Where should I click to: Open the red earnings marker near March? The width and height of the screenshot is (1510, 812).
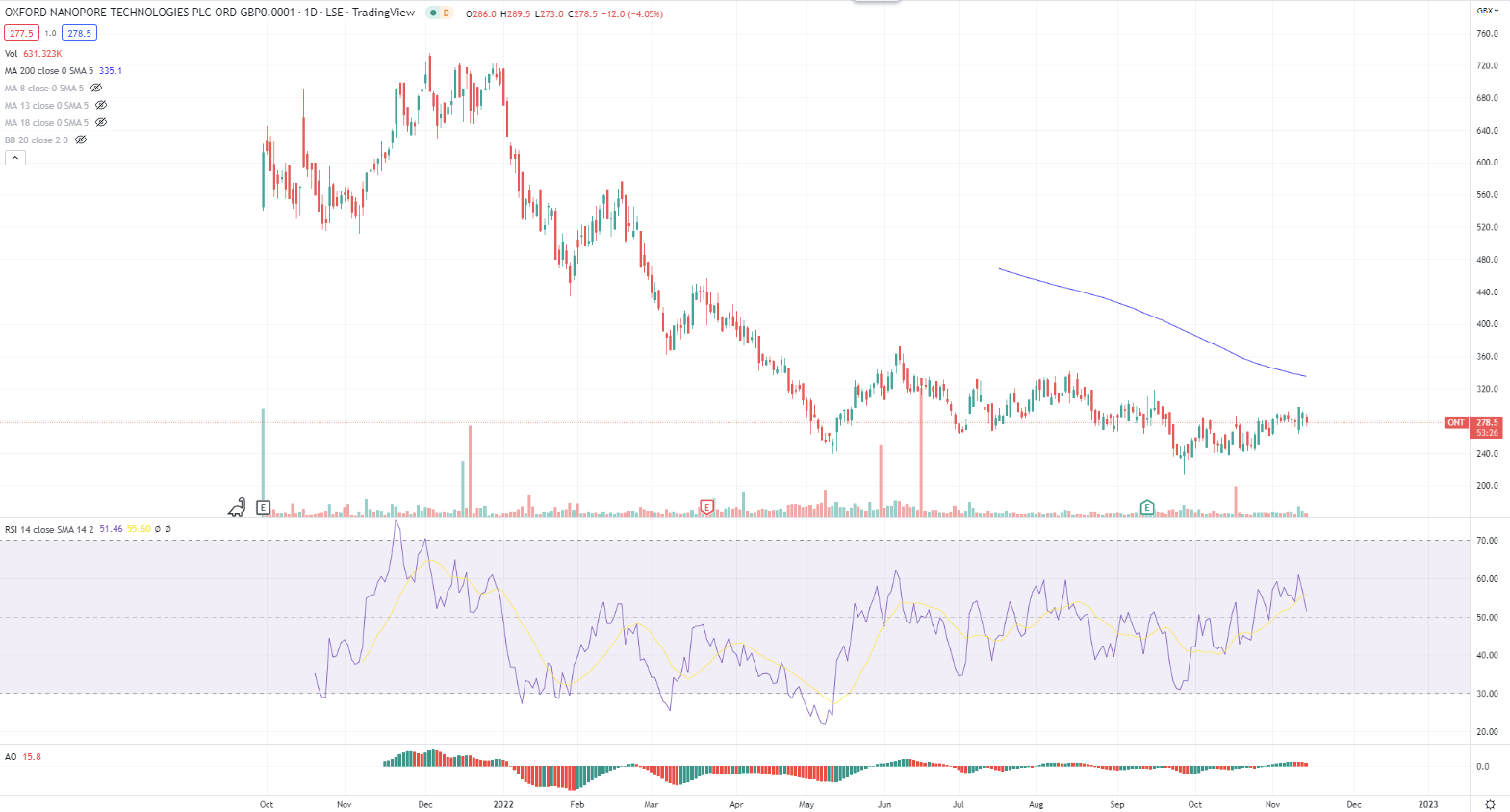(707, 507)
